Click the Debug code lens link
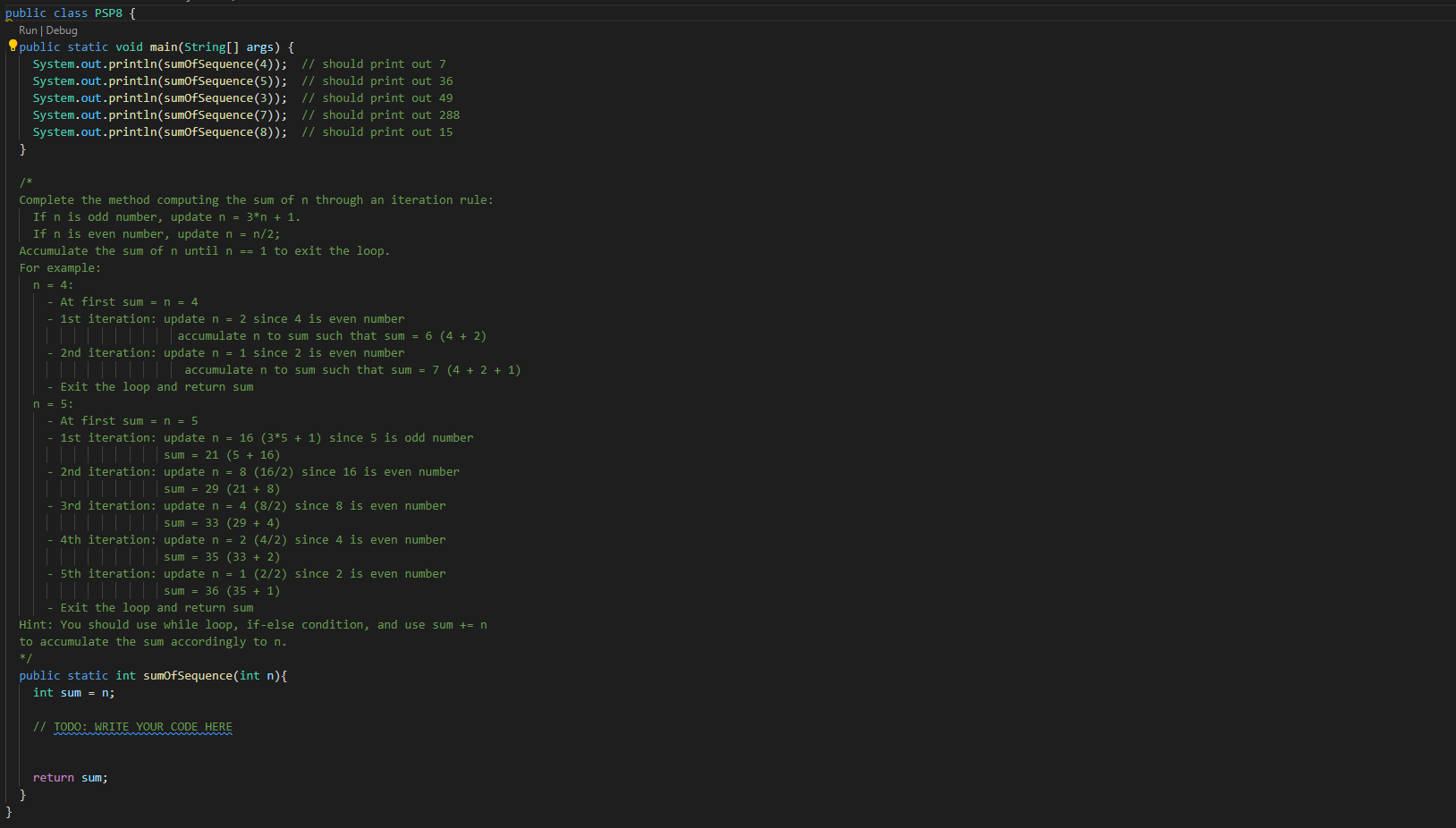Image resolution: width=1456 pixels, height=828 pixels. [61, 30]
